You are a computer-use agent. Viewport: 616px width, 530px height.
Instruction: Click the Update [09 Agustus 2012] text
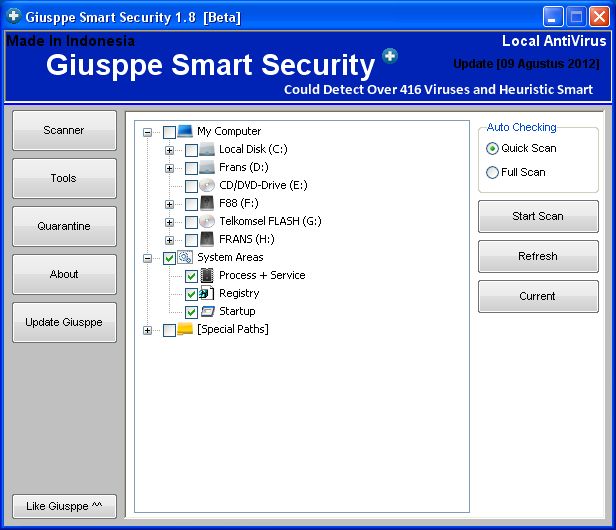[x=526, y=64]
